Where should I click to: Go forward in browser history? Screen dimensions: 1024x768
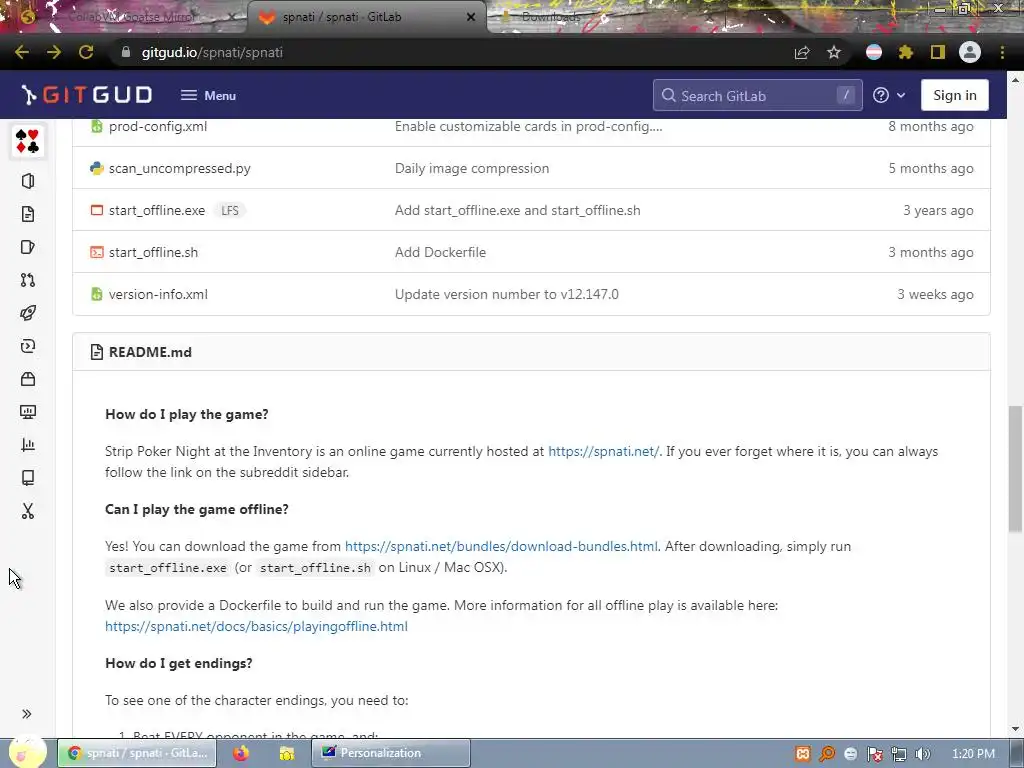54,52
